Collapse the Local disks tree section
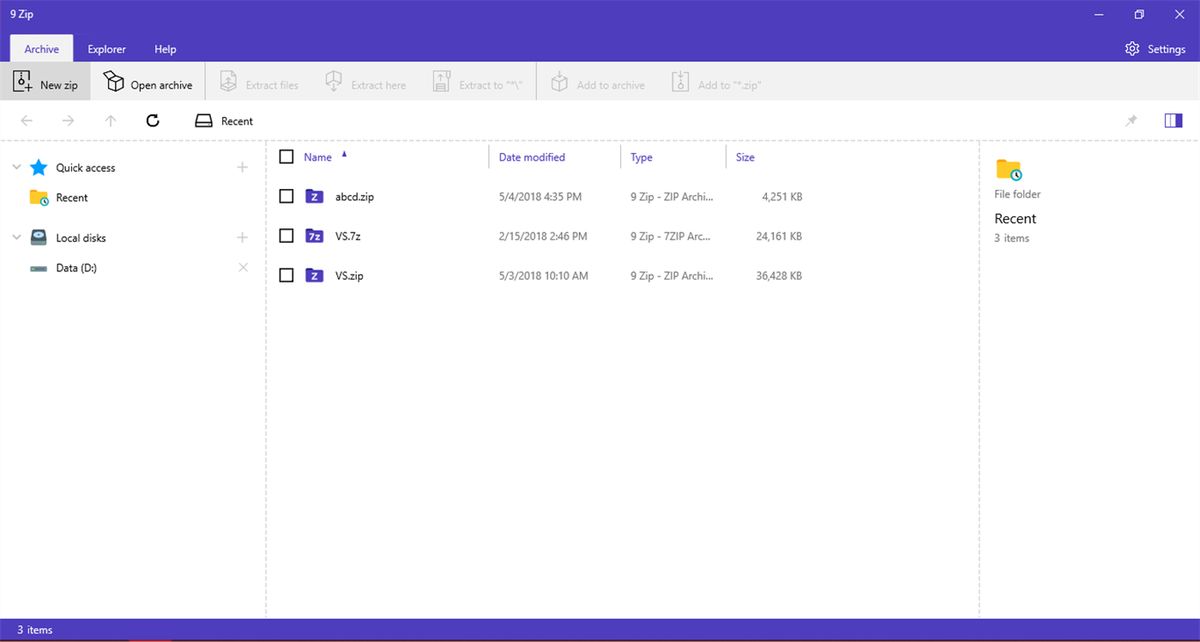The height and width of the screenshot is (642, 1200). 16,238
